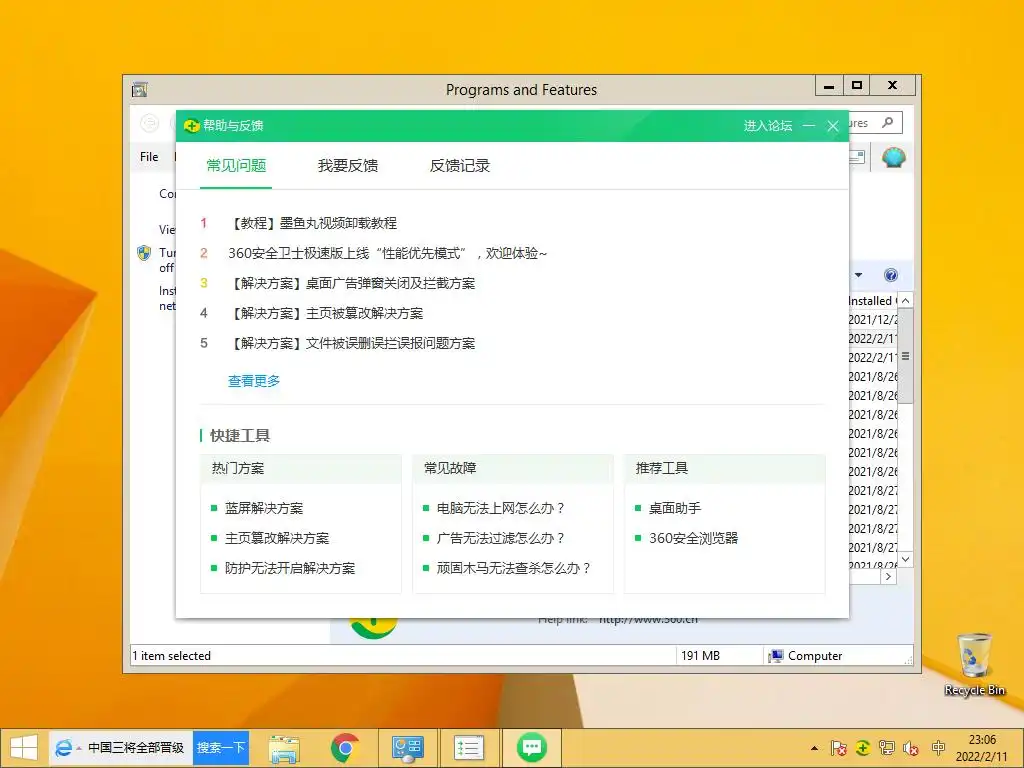Open the green chat bubble taskbar app

pyautogui.click(x=532, y=747)
